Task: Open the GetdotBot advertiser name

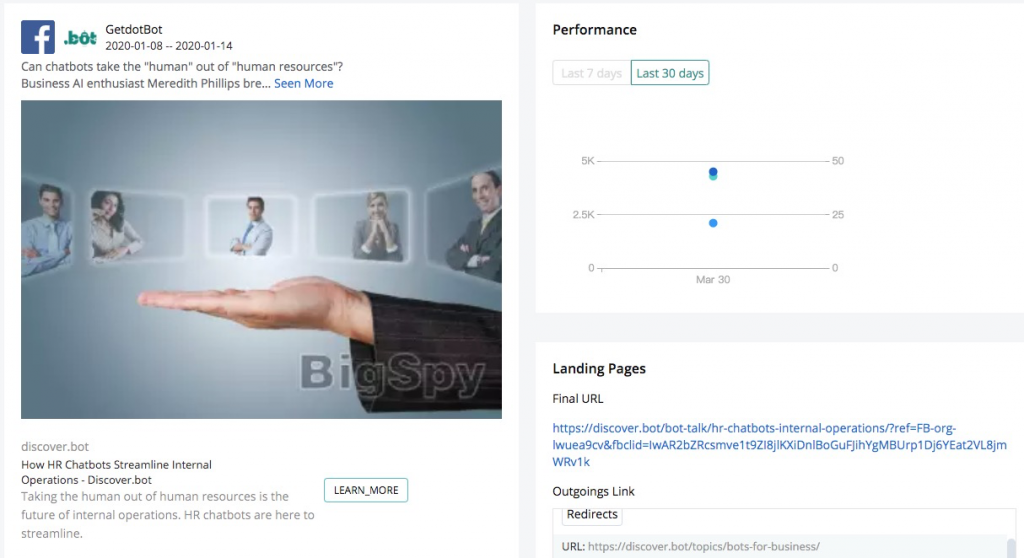Action: (x=134, y=29)
